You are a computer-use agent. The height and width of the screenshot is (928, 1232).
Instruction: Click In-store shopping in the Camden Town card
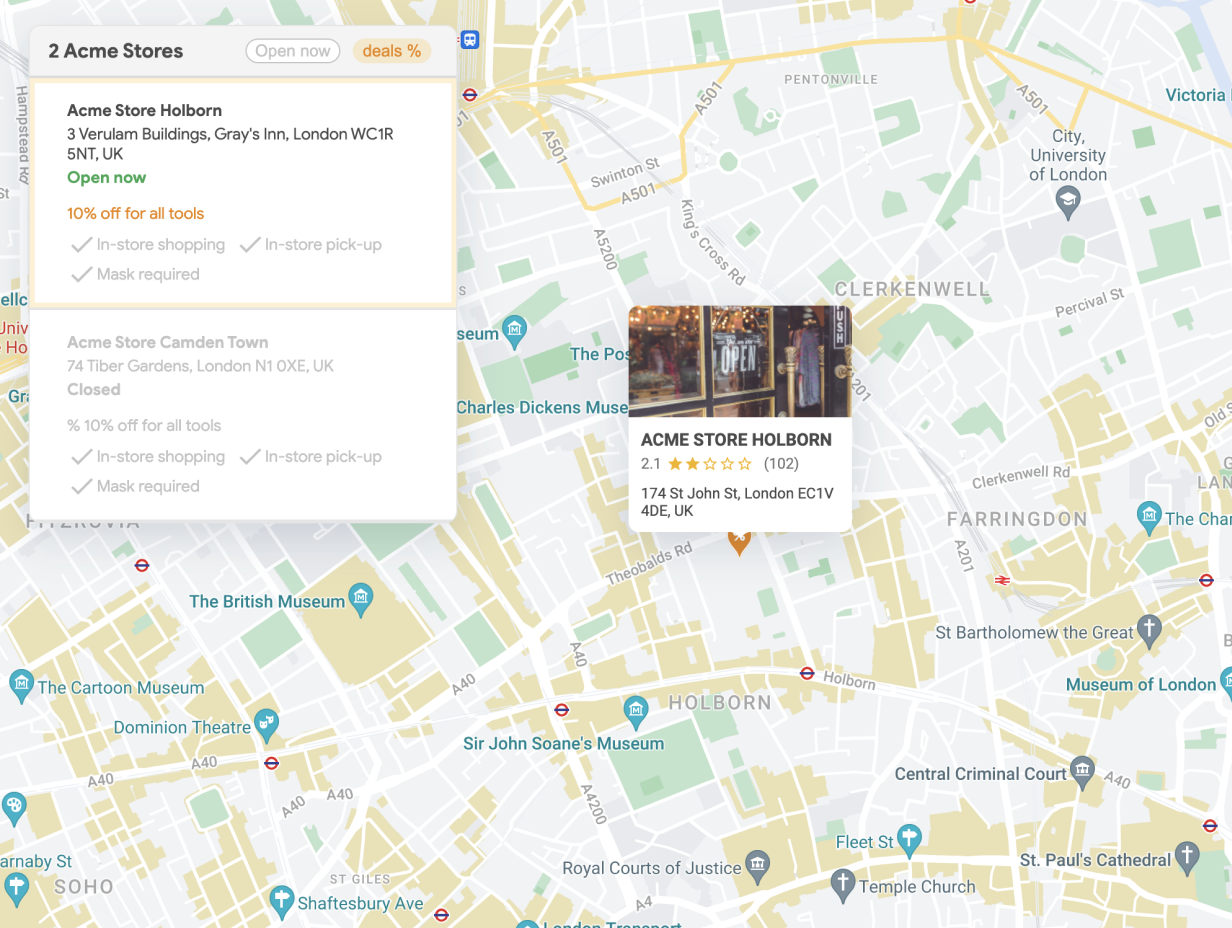click(x=148, y=457)
